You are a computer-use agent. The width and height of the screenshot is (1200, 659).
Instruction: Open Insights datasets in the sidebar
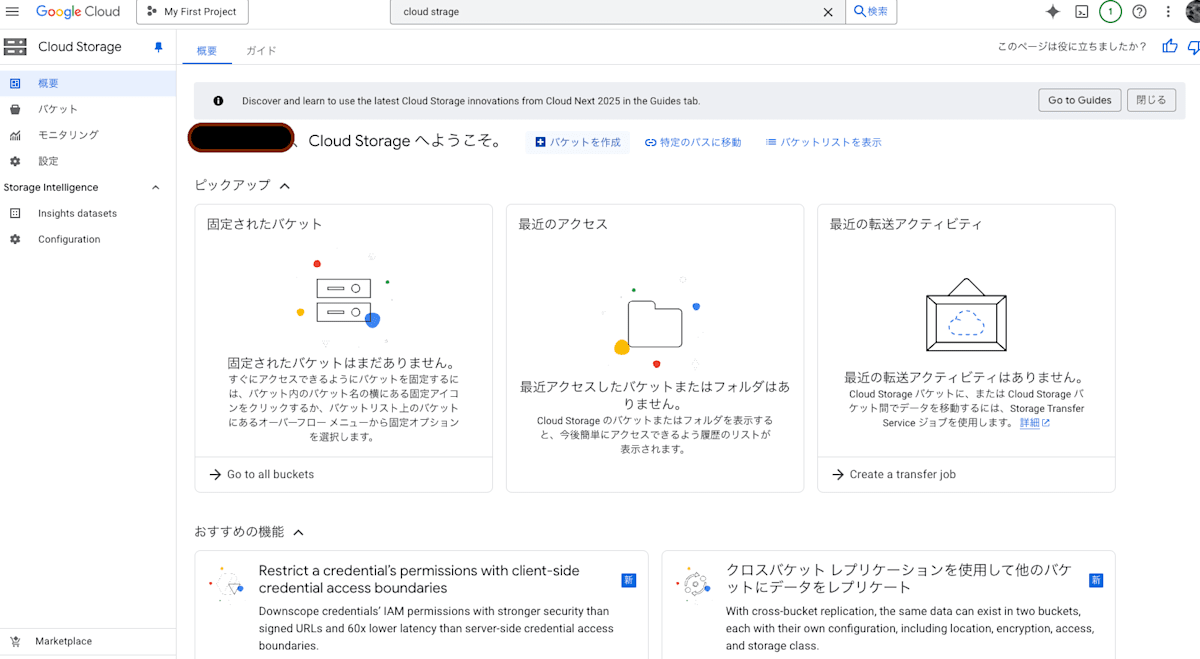[88, 213]
